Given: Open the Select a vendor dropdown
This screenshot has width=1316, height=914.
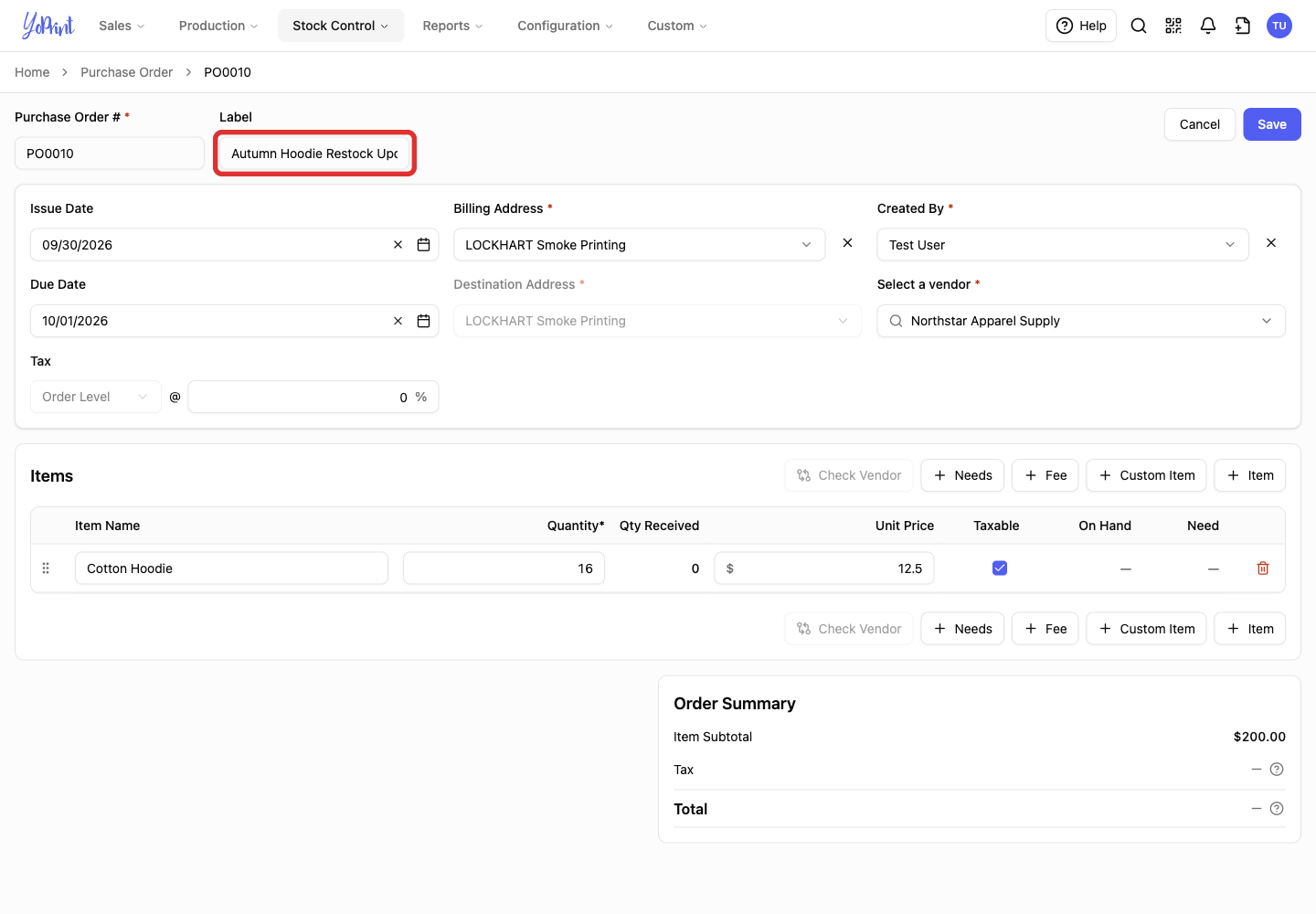Looking at the screenshot, I should pos(1081,321).
